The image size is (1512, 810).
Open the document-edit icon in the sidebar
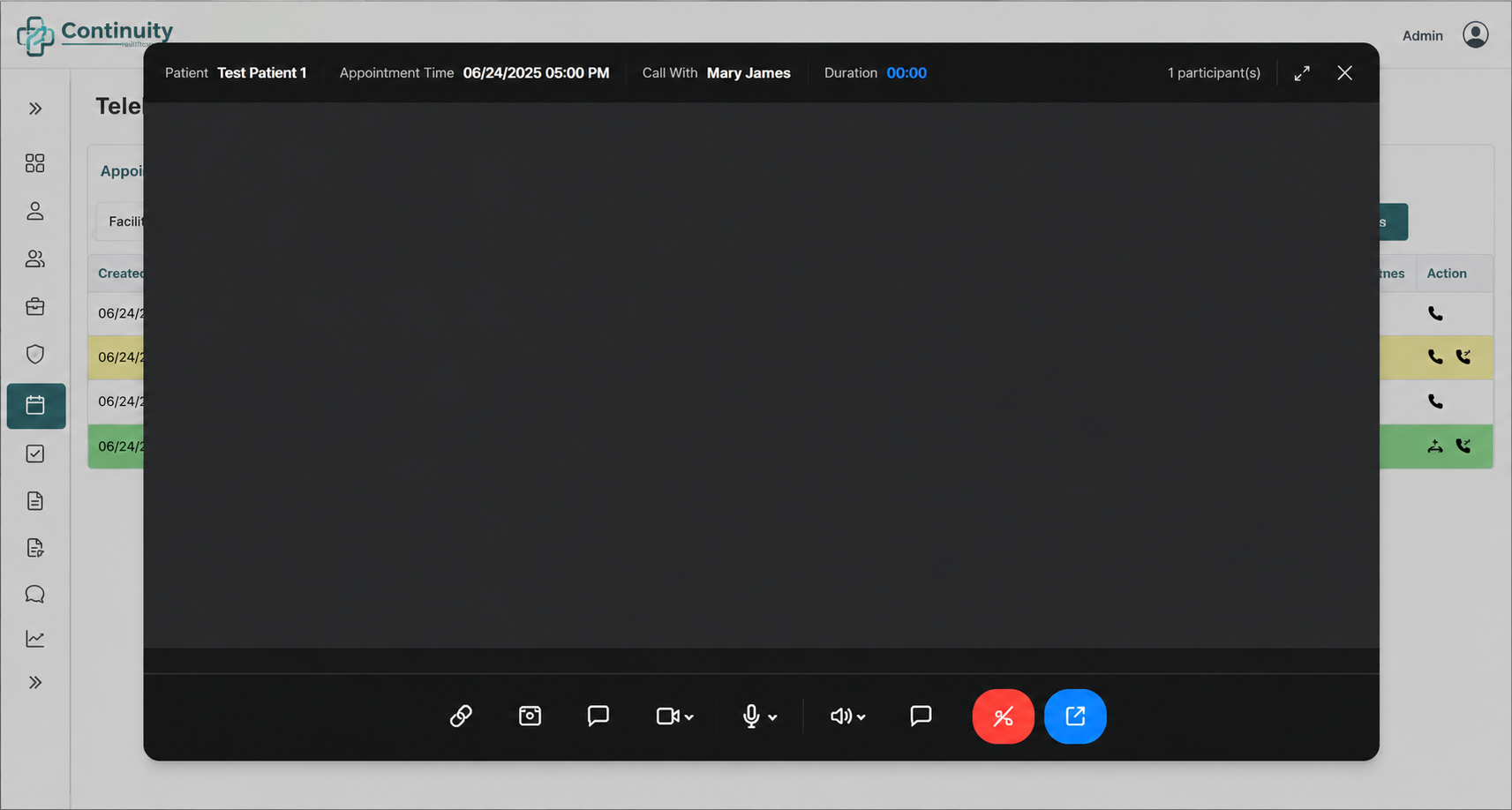pos(35,548)
